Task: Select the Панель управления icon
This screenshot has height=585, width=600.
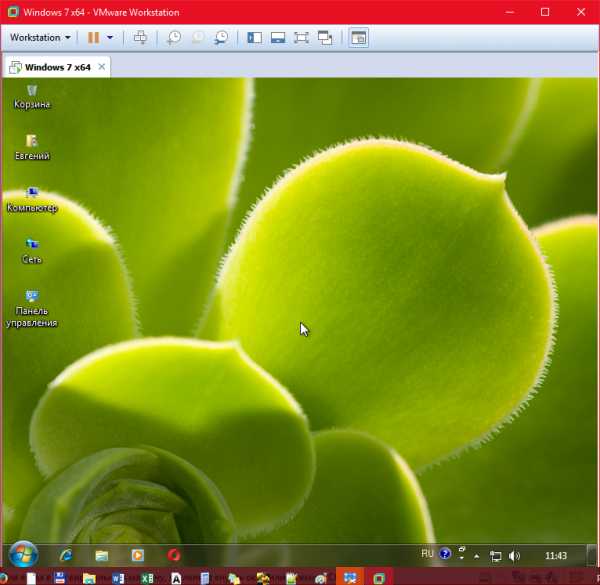Action: click(x=32, y=309)
